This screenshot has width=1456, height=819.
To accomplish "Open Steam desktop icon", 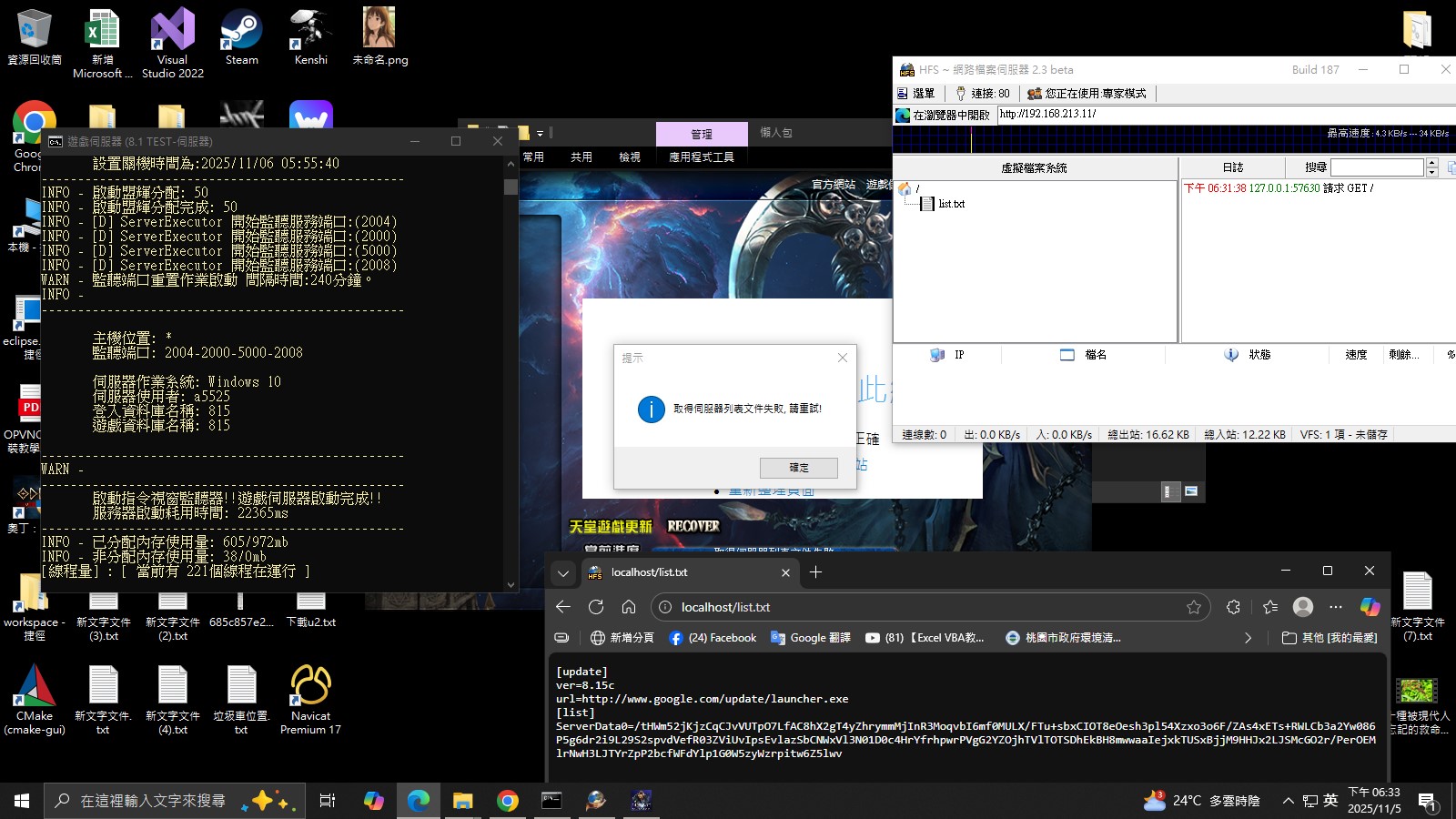I will tap(242, 38).
